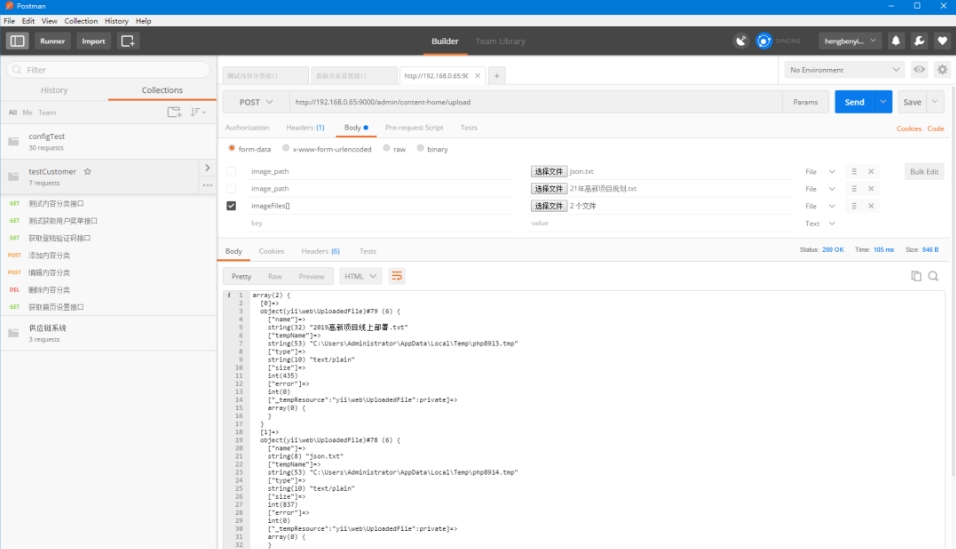Reorder handle of imageFiles[] row
956x549 pixels.
854,206
